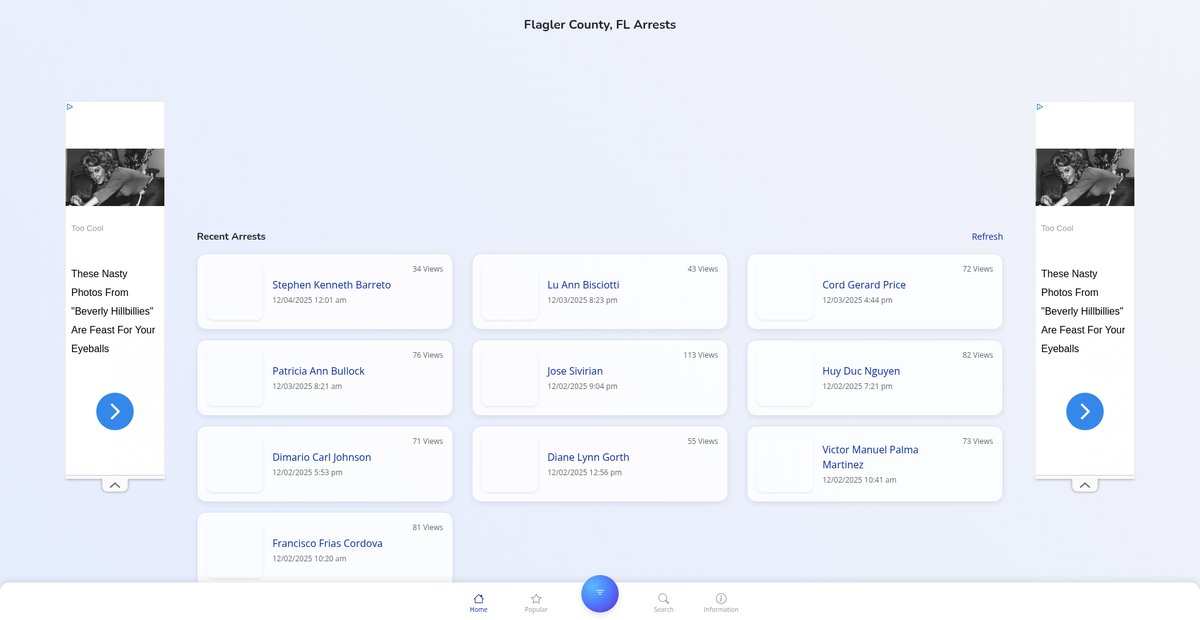
Task: Collapse the right ad with chevron
Action: (1085, 485)
